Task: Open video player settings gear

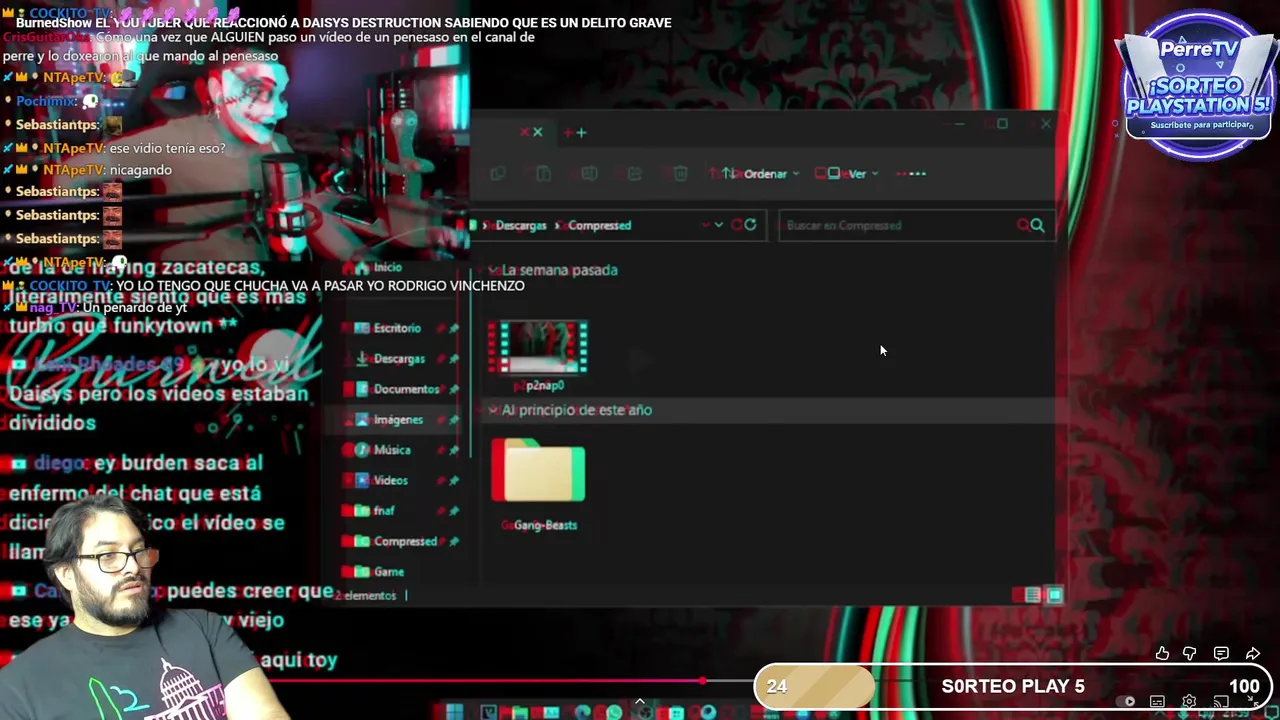Action: 1189,702
